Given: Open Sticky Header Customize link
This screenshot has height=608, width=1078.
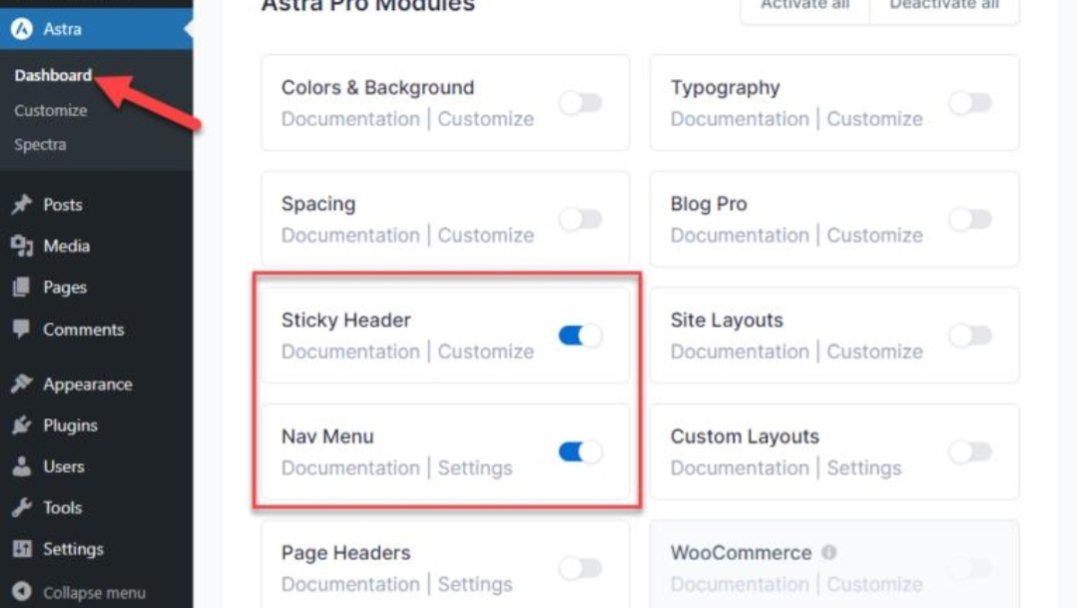Looking at the screenshot, I should (485, 352).
